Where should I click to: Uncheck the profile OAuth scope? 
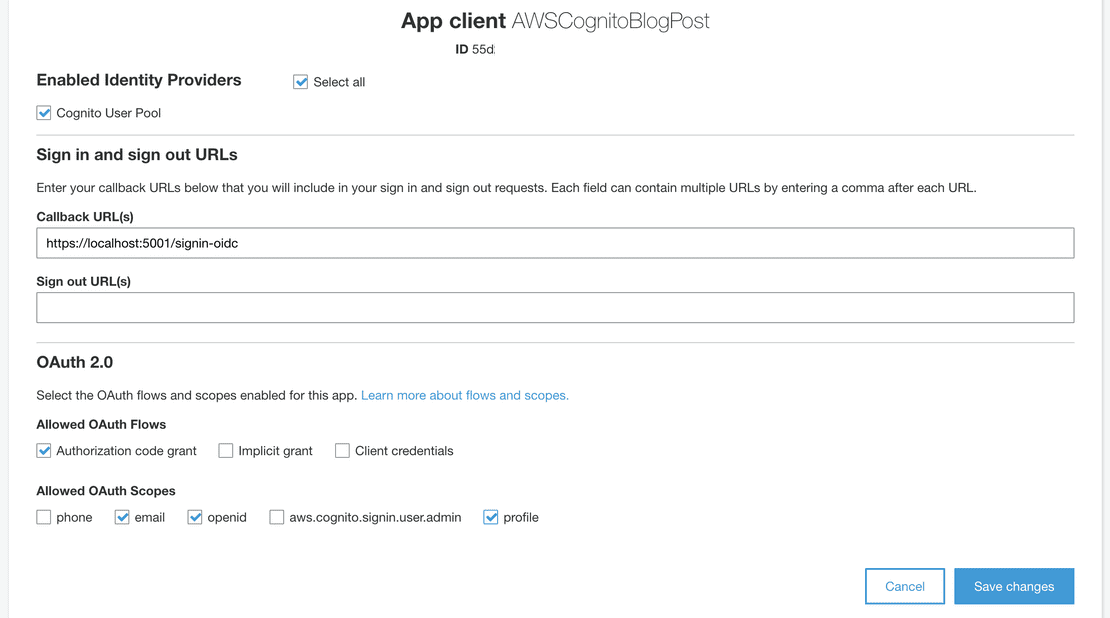coord(491,517)
